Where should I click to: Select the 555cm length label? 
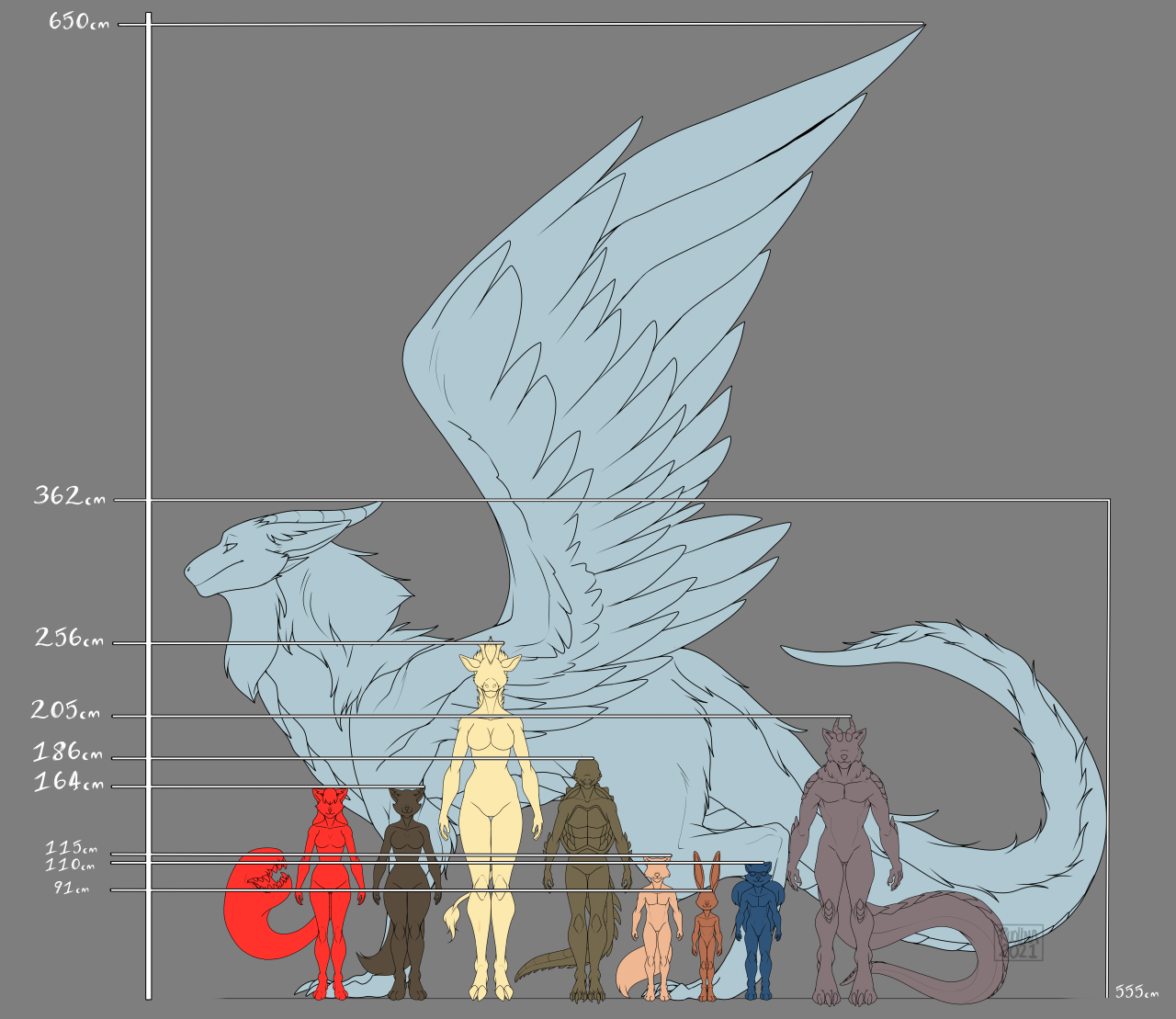[1136, 991]
